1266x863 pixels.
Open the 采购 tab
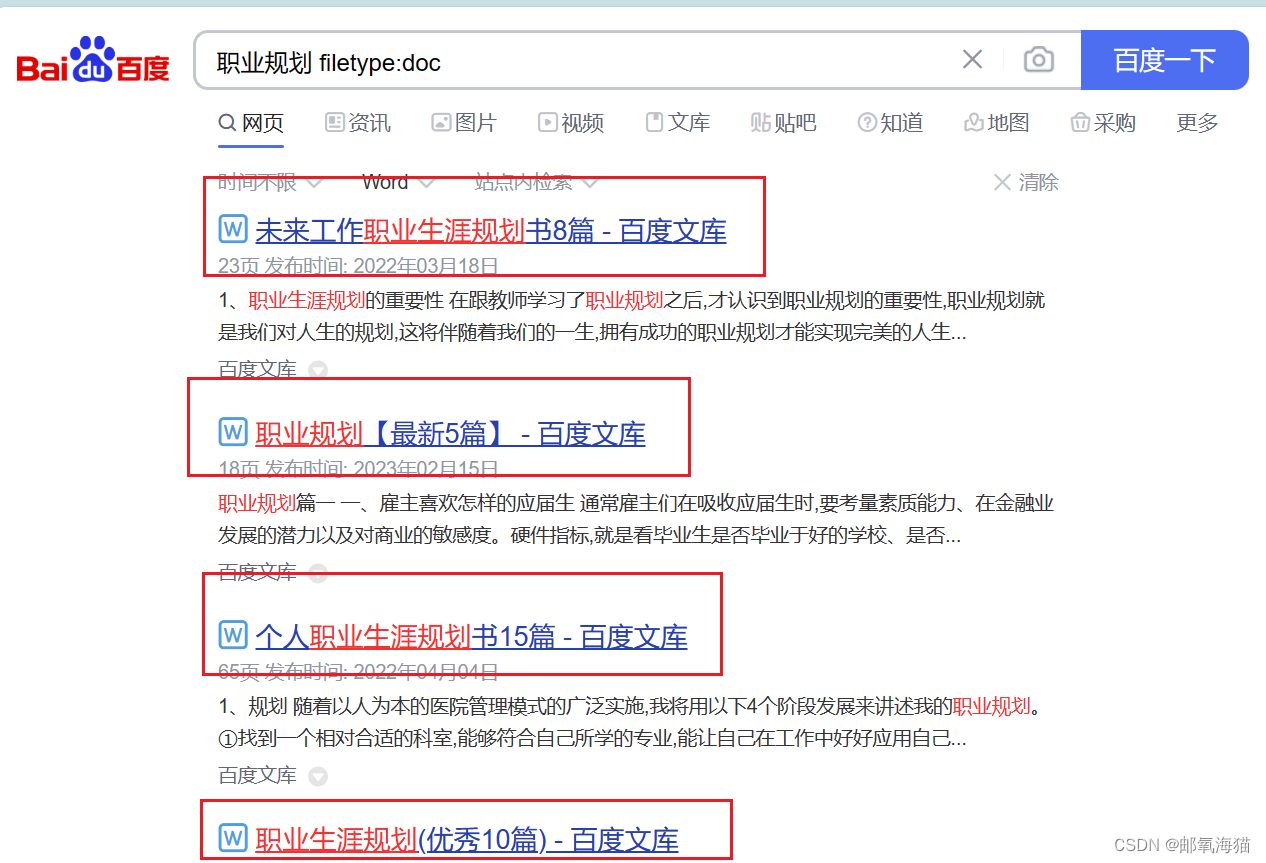click(1103, 123)
